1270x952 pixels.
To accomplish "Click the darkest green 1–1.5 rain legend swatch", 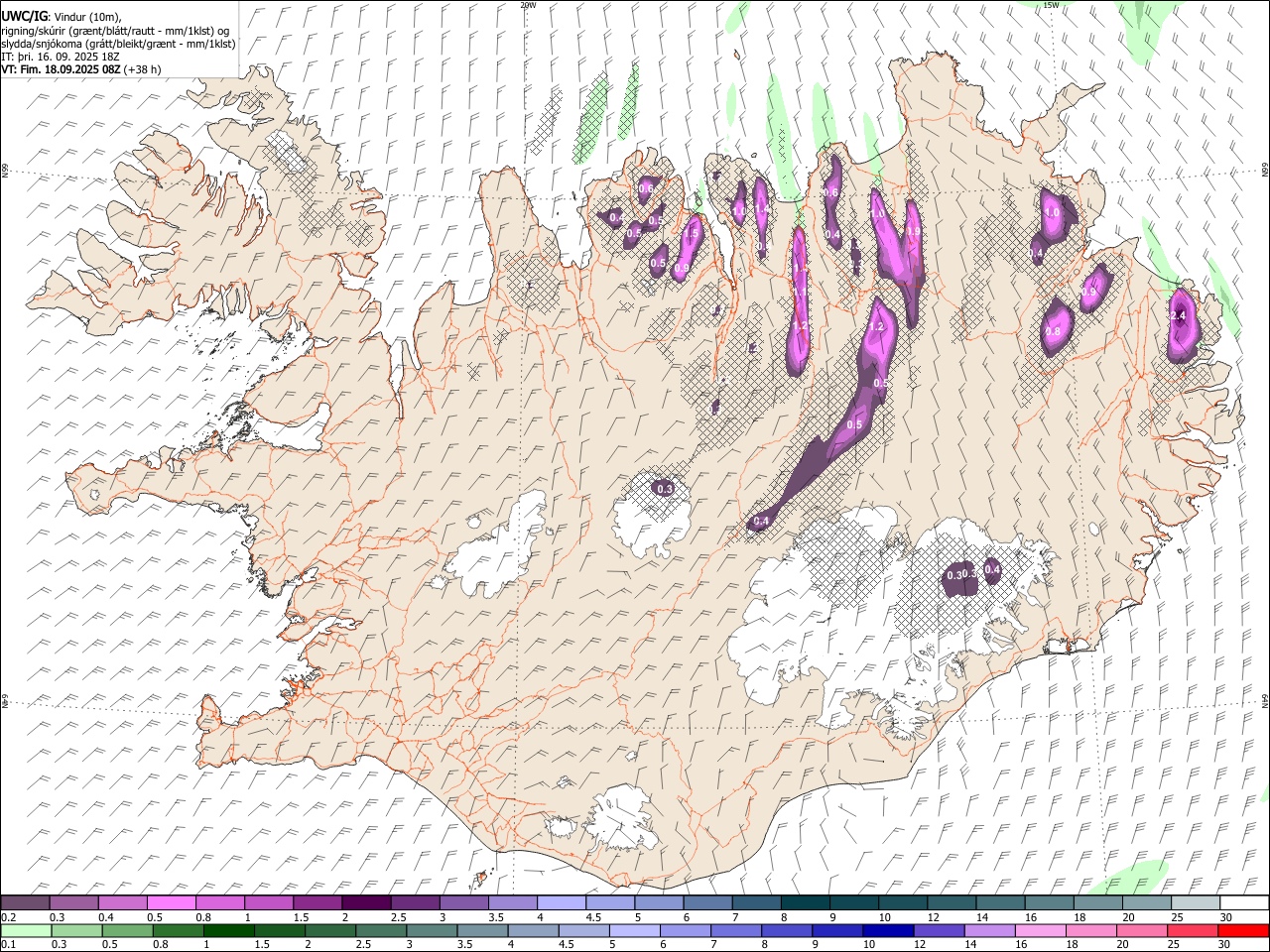I will coord(229,930).
